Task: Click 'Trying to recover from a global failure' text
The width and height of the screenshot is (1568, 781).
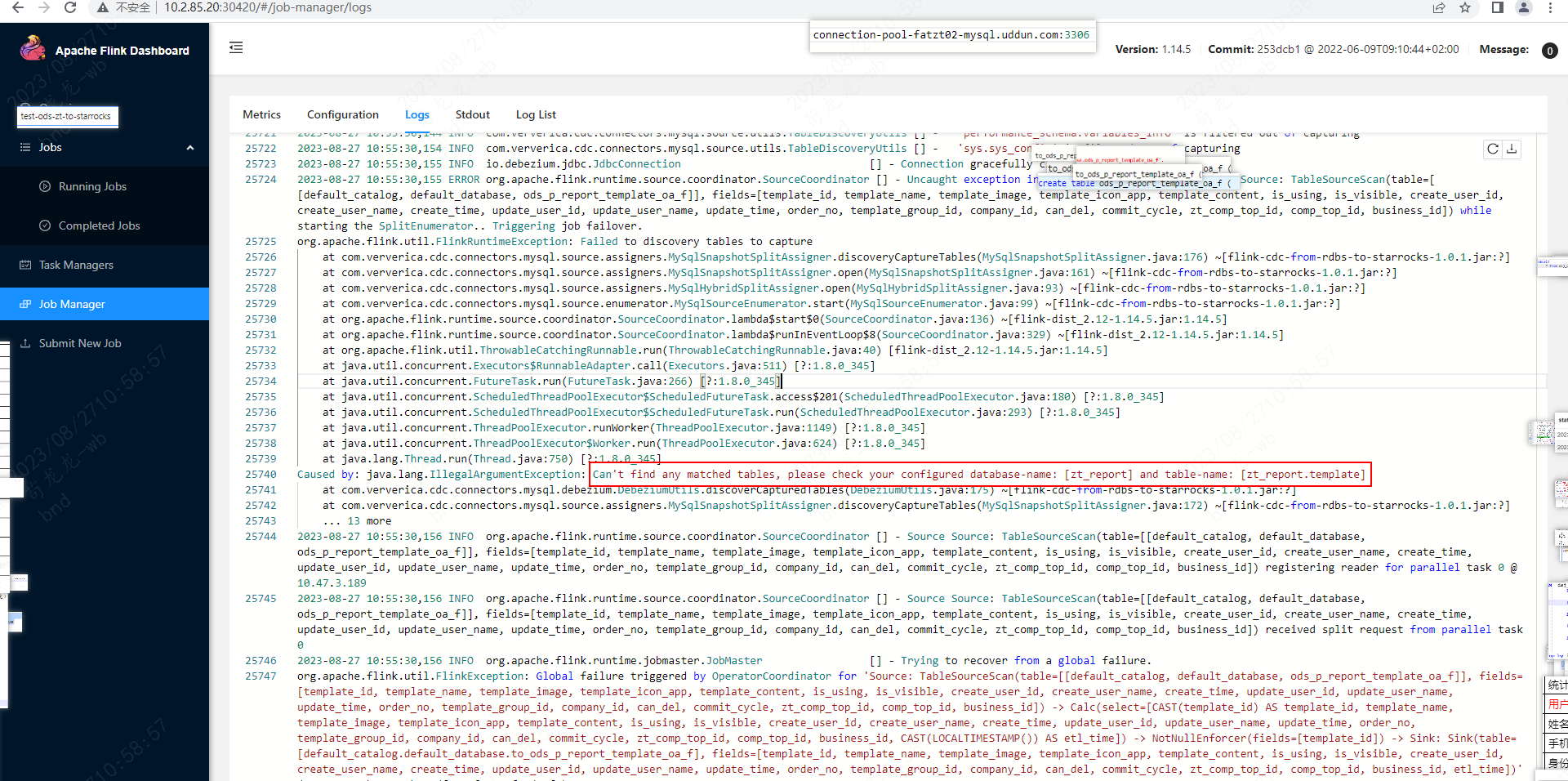Action: (x=1025, y=661)
